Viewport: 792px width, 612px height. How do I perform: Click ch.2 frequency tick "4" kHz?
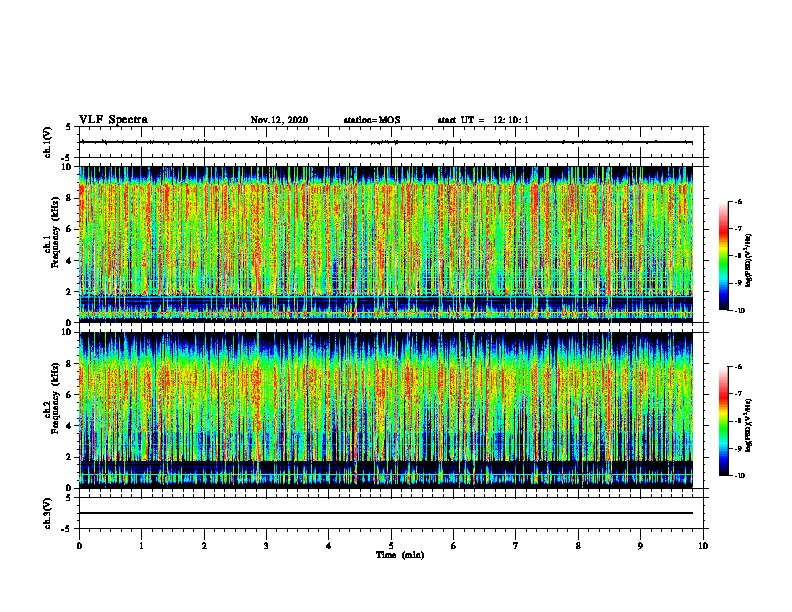click(x=69, y=426)
